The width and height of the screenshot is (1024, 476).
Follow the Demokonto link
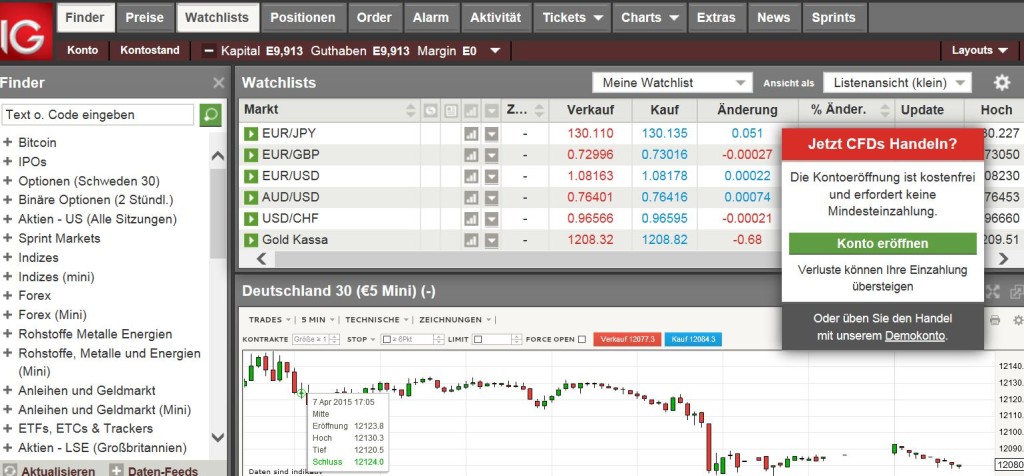coord(915,336)
